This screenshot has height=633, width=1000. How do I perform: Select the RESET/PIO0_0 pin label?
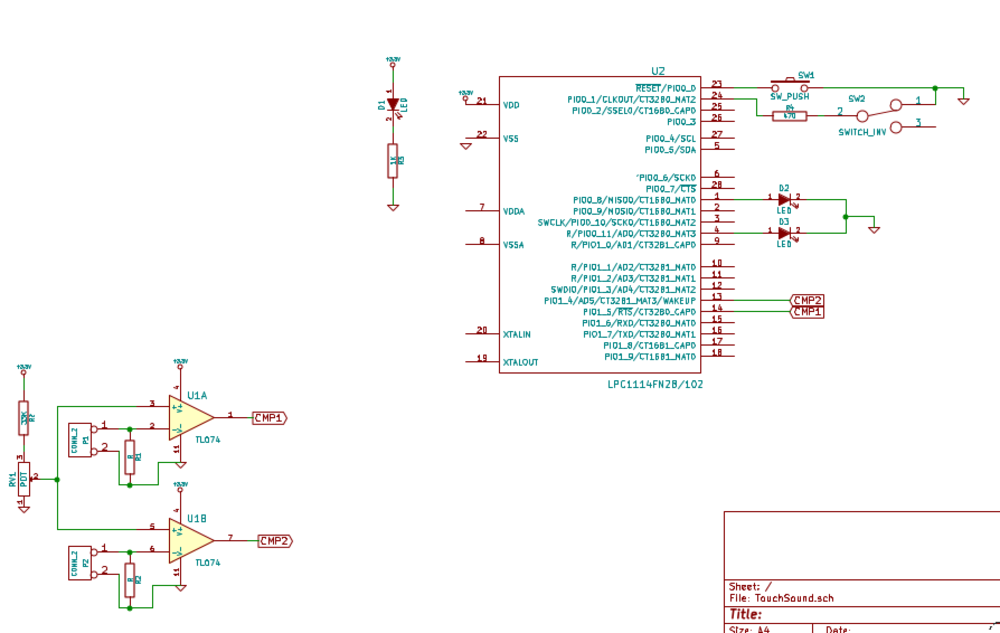coord(665,88)
